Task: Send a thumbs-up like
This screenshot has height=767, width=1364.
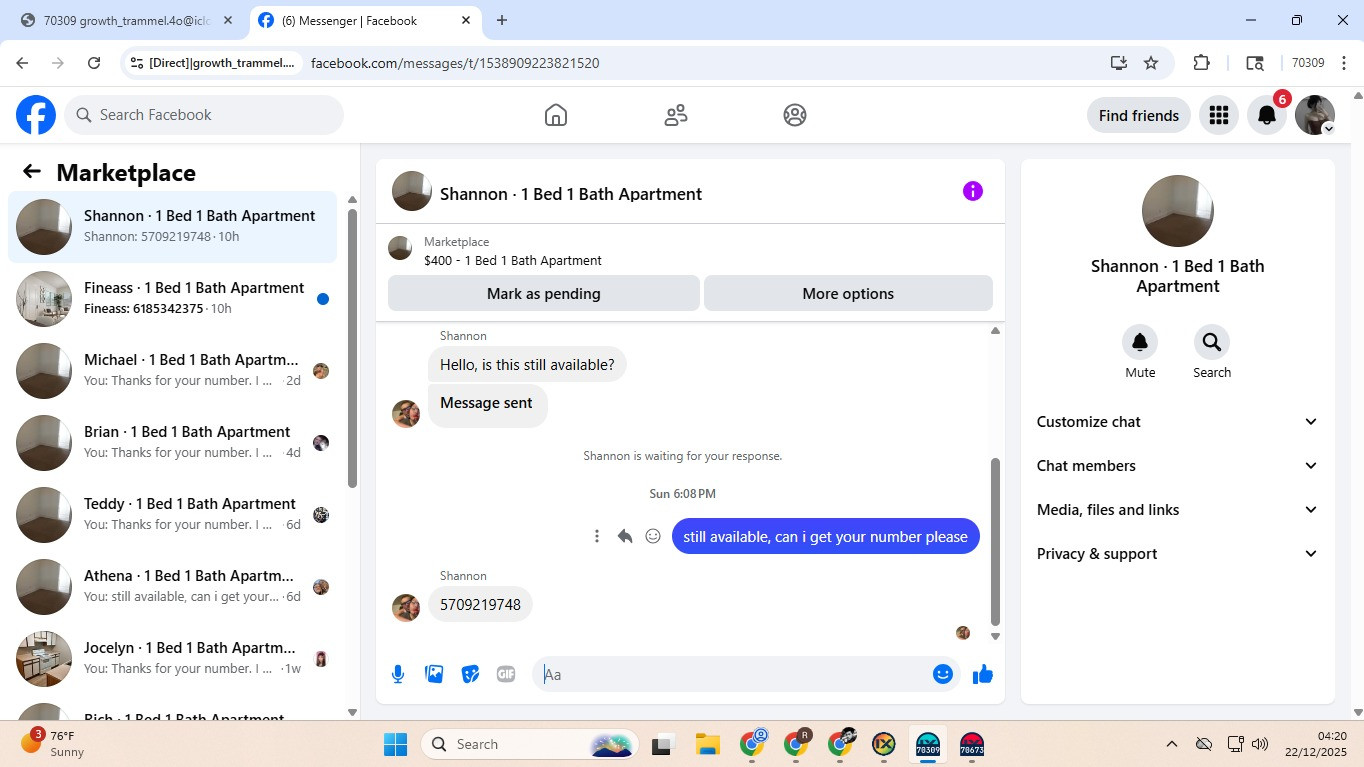Action: tap(983, 674)
